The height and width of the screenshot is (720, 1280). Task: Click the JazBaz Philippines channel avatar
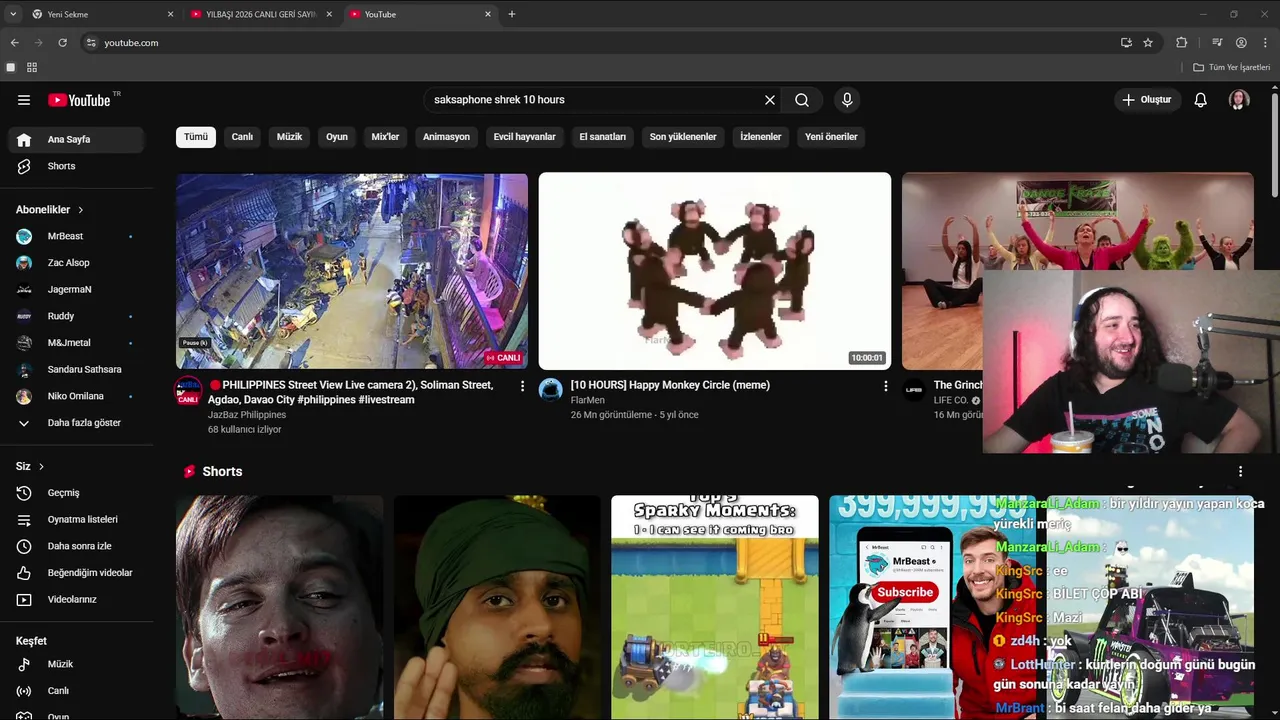click(x=188, y=390)
